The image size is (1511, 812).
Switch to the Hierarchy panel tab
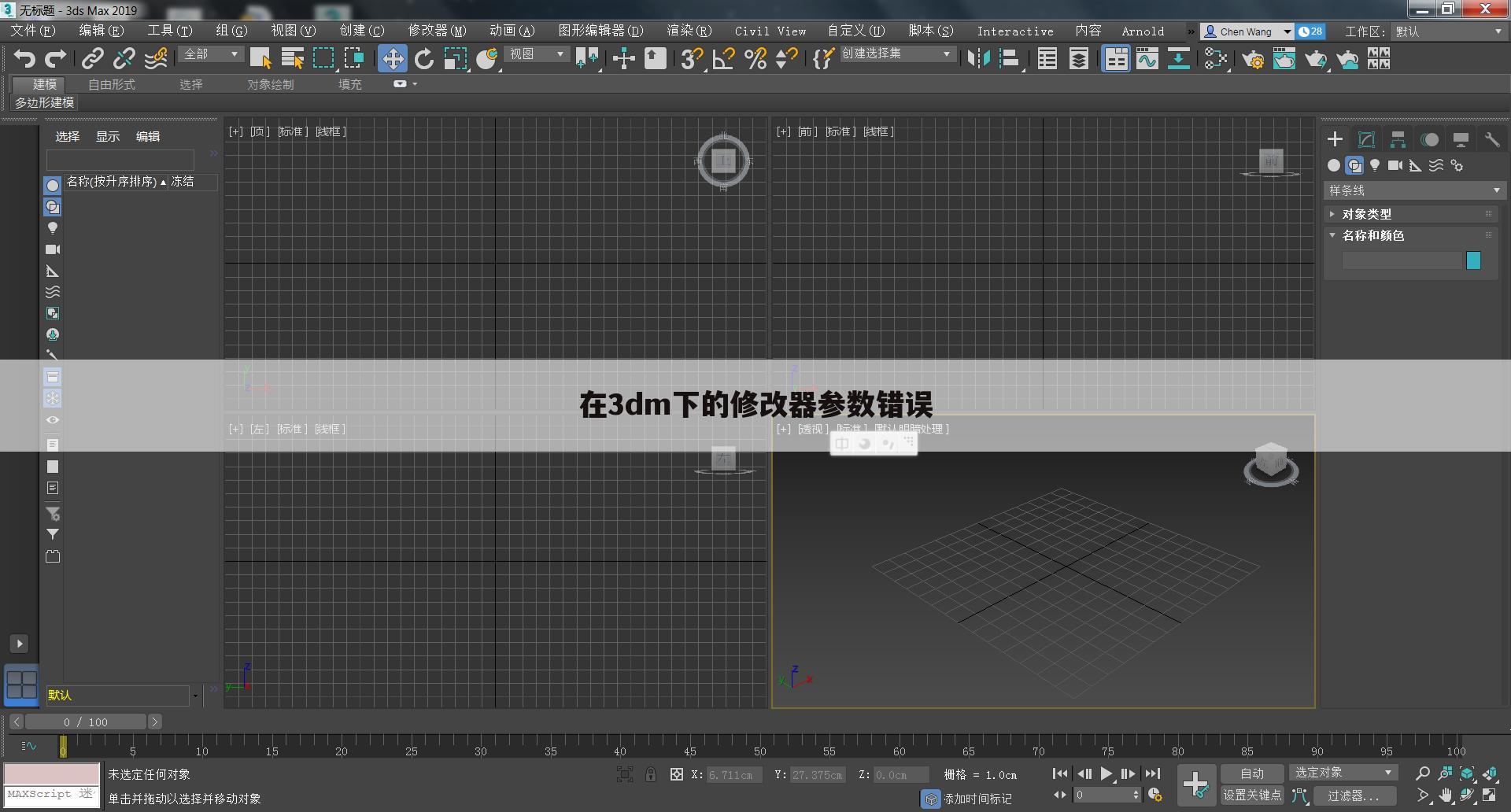click(x=1398, y=139)
